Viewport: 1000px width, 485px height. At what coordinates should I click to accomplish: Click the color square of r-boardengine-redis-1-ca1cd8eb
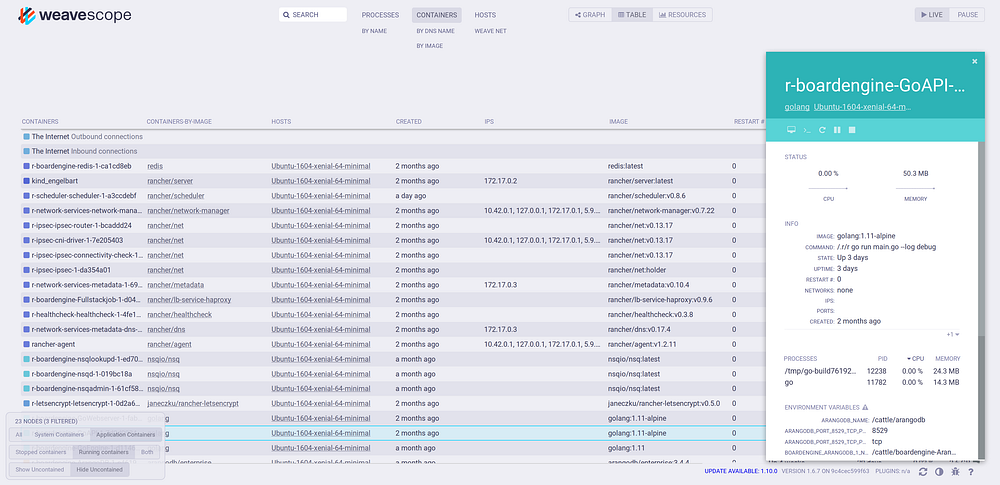[26, 166]
